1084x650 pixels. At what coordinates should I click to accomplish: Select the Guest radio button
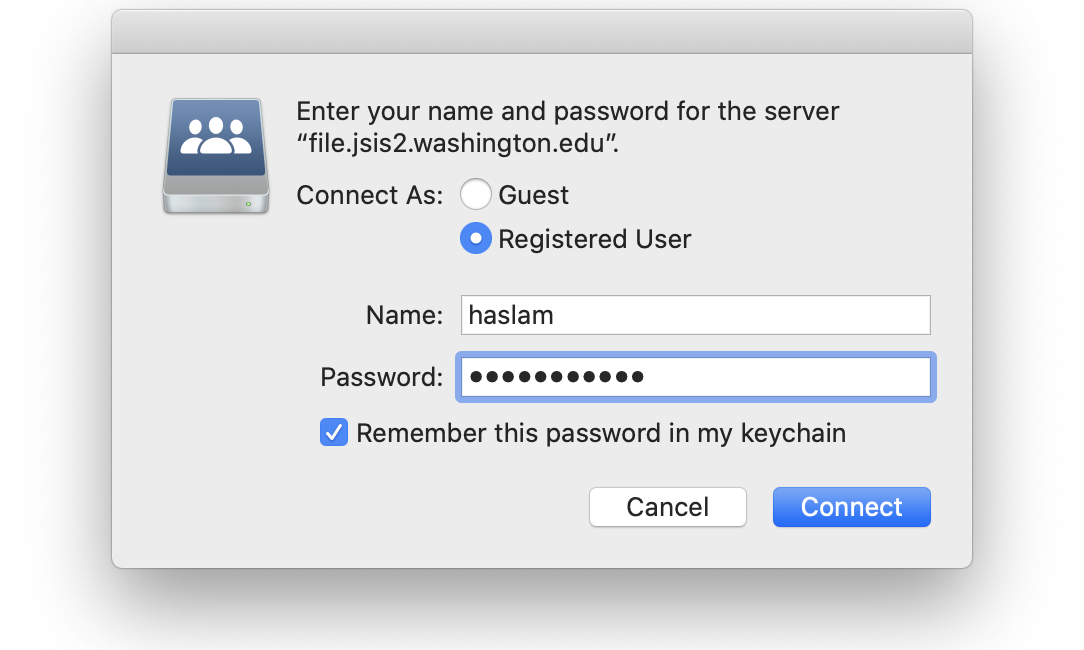coord(476,194)
